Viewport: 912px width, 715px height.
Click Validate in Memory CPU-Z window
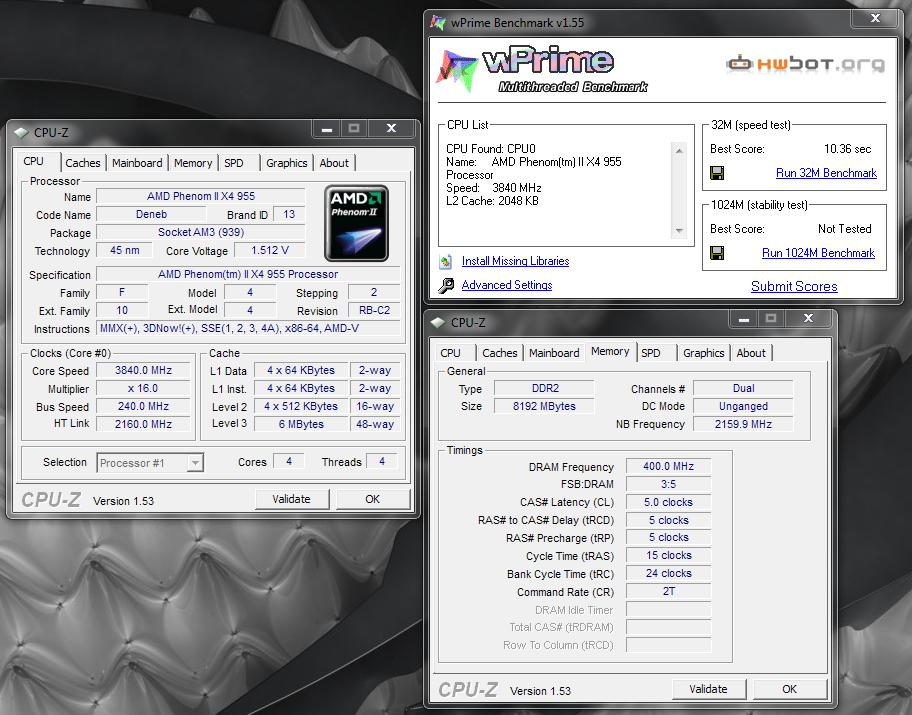pyautogui.click(x=708, y=689)
